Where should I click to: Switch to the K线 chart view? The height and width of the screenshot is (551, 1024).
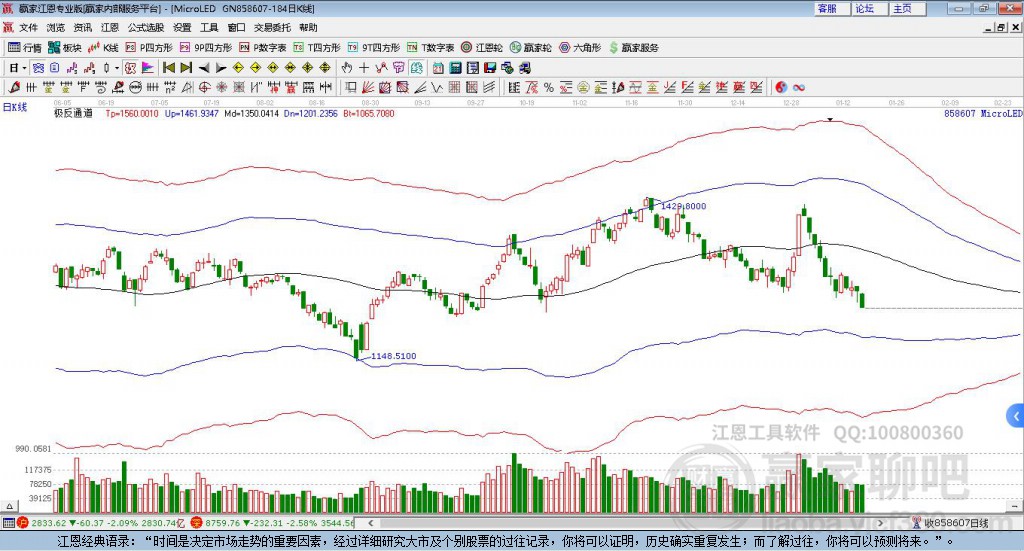[103, 48]
